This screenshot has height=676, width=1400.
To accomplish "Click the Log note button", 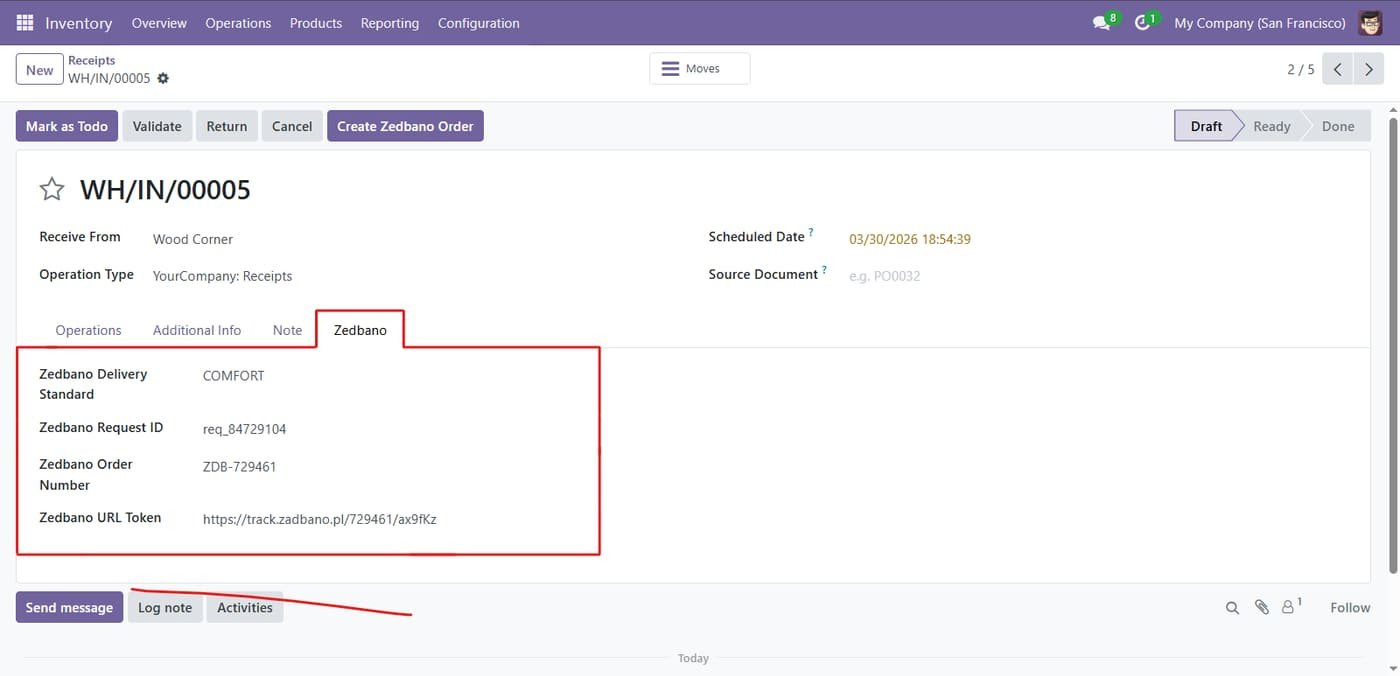I will click(x=165, y=607).
